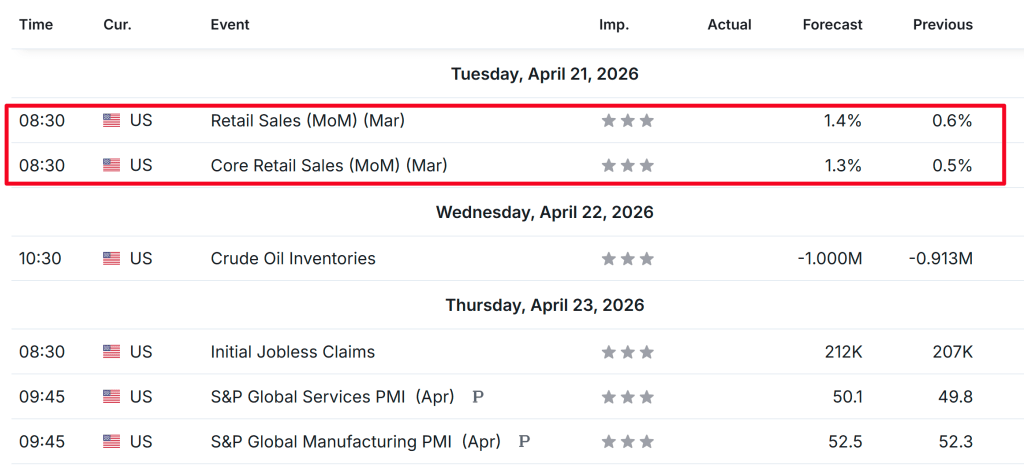Click the US flag beside Retail Sales (MoM)

(x=111, y=121)
